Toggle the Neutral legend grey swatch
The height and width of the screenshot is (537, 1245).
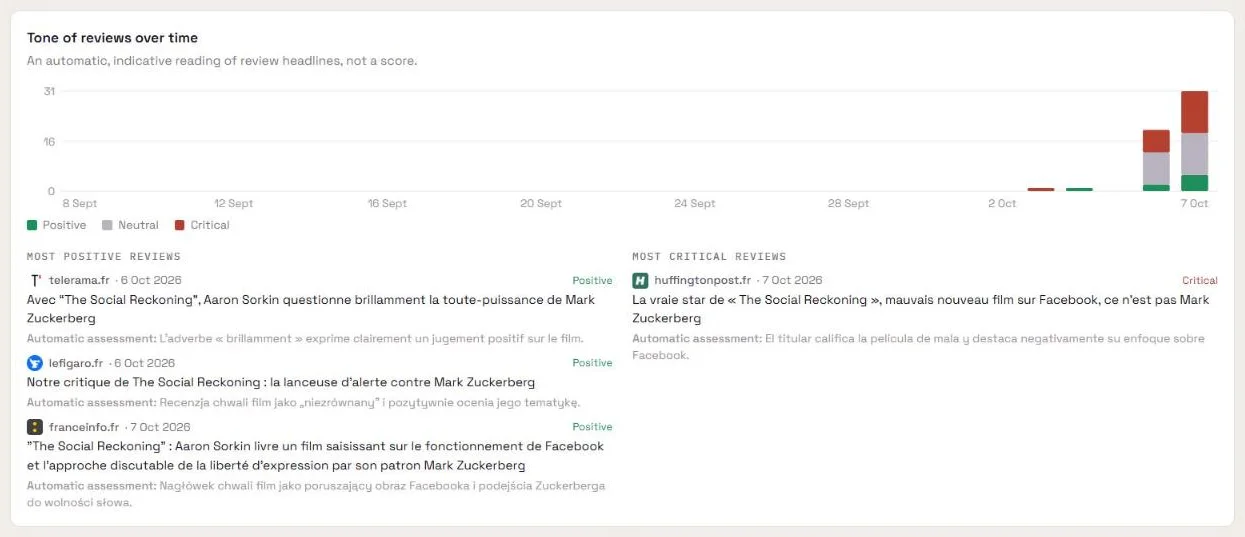click(x=107, y=225)
